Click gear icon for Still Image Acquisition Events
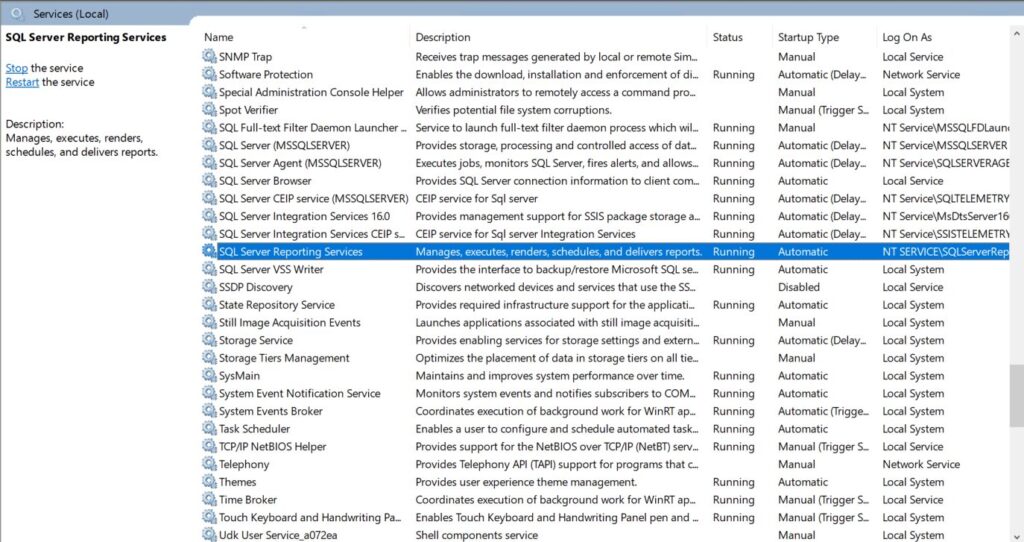The height and width of the screenshot is (542, 1024). click(209, 321)
